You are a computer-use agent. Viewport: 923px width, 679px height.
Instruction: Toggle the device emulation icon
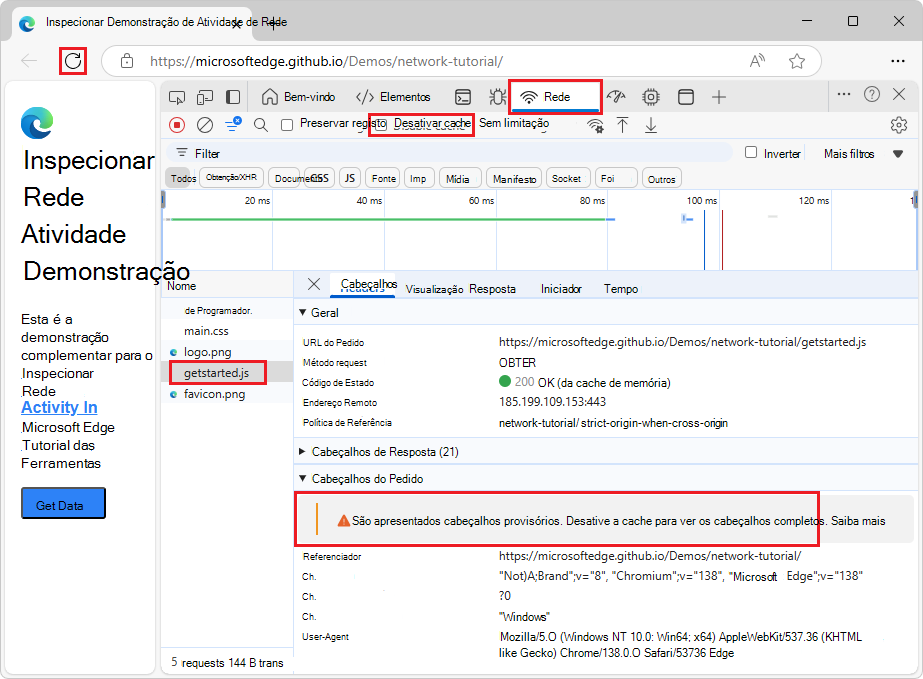(x=205, y=97)
